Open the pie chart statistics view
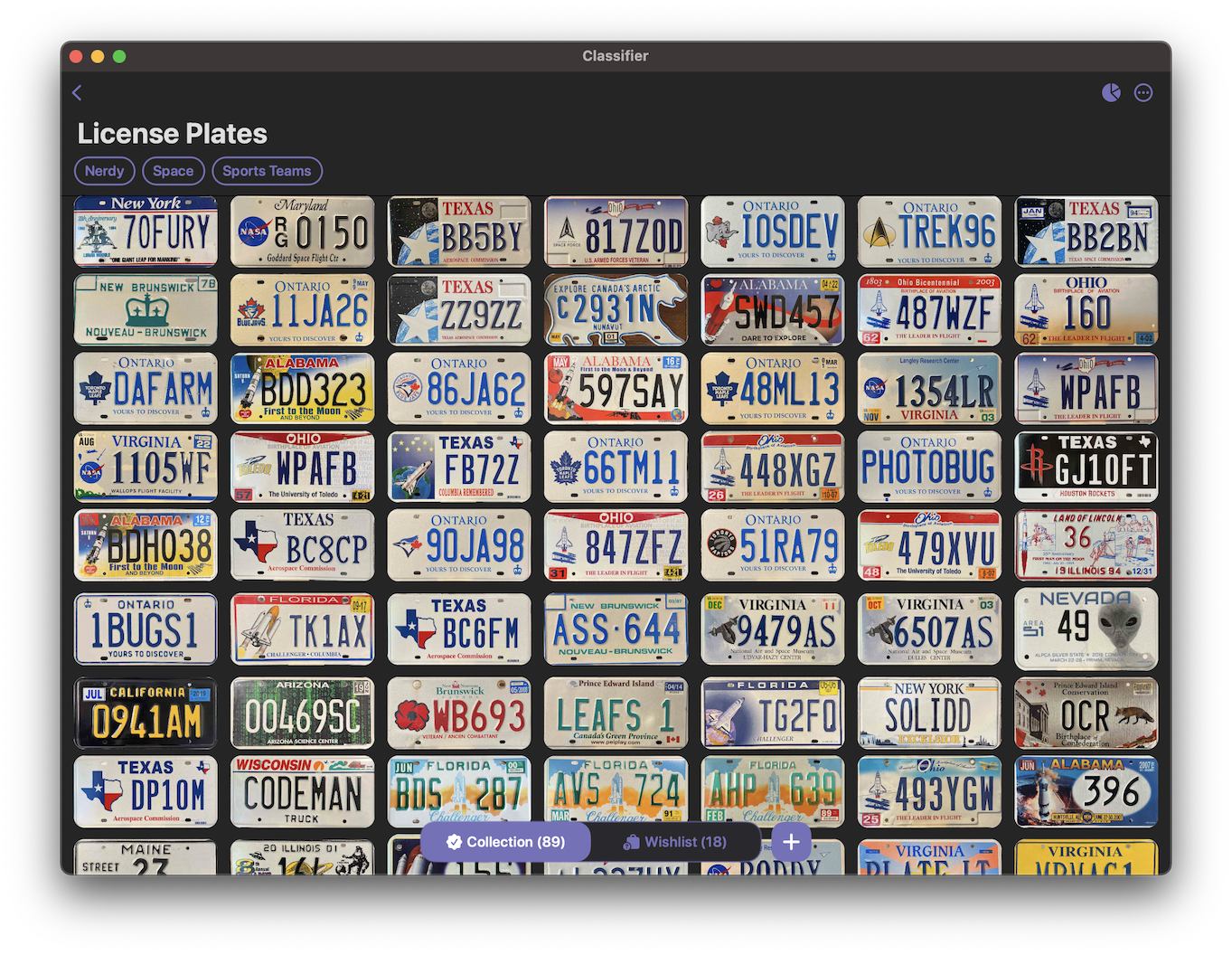Image resolution: width=1232 pixels, height=955 pixels. coord(1111,92)
